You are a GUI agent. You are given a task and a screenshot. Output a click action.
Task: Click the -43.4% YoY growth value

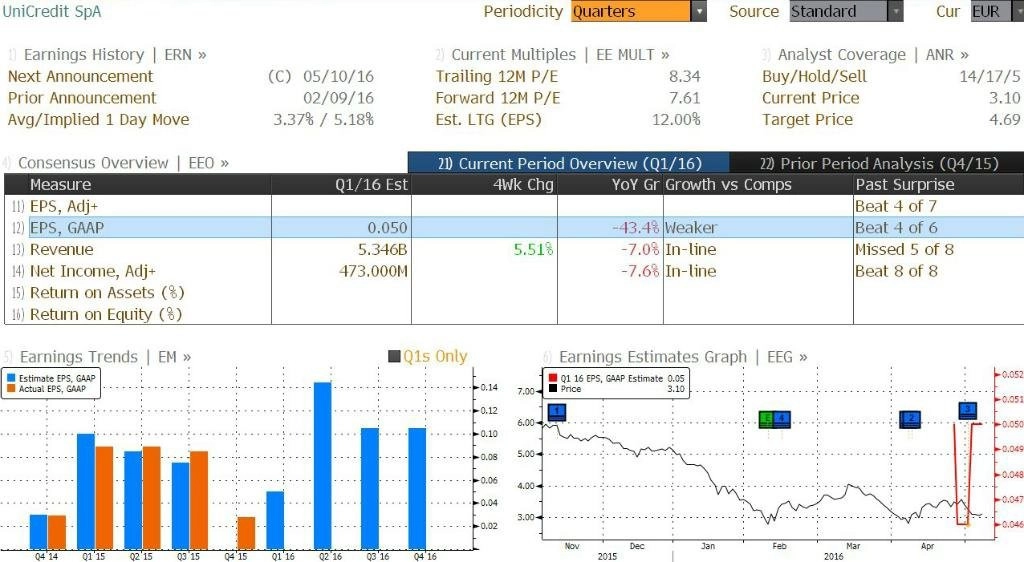(636, 228)
